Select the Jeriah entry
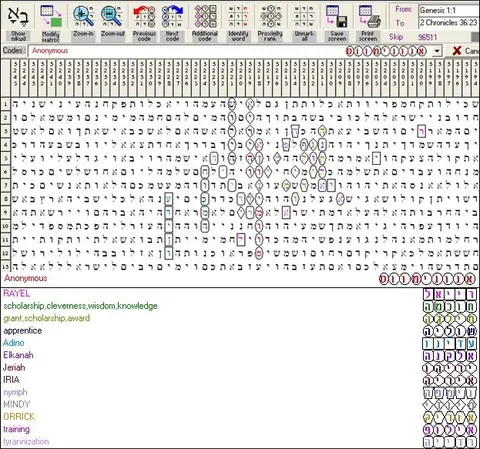 click(x=14, y=367)
